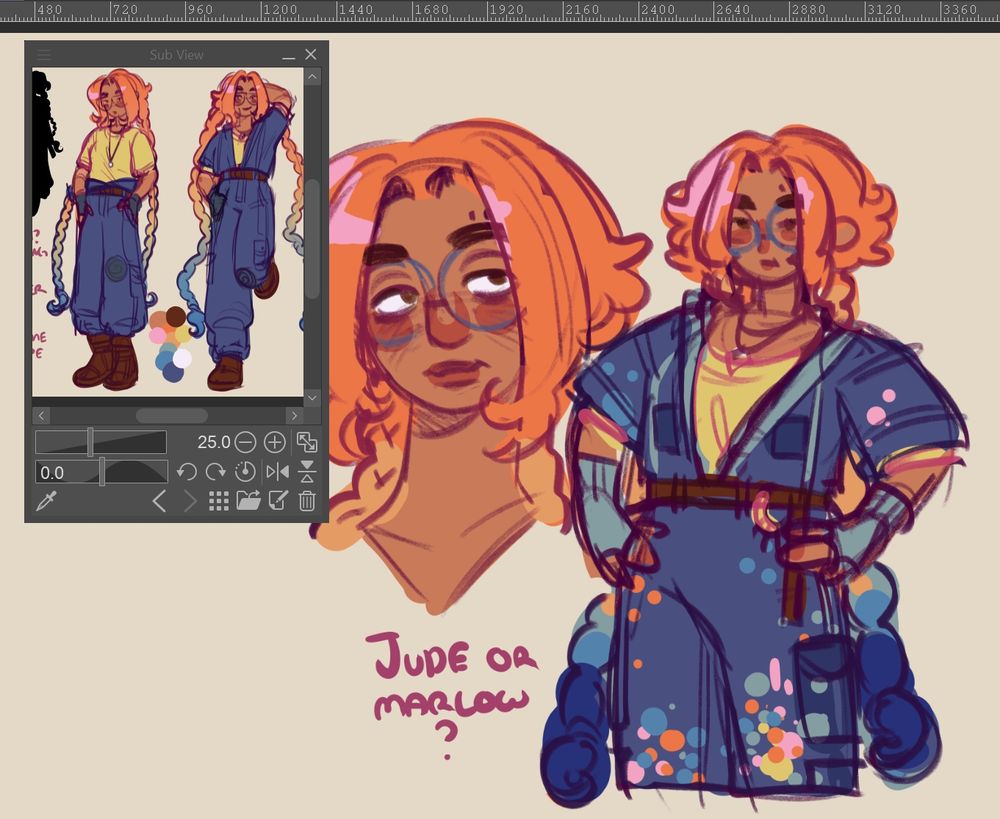
Task: Click the rotation value 0.0
Action: [x=52, y=473]
